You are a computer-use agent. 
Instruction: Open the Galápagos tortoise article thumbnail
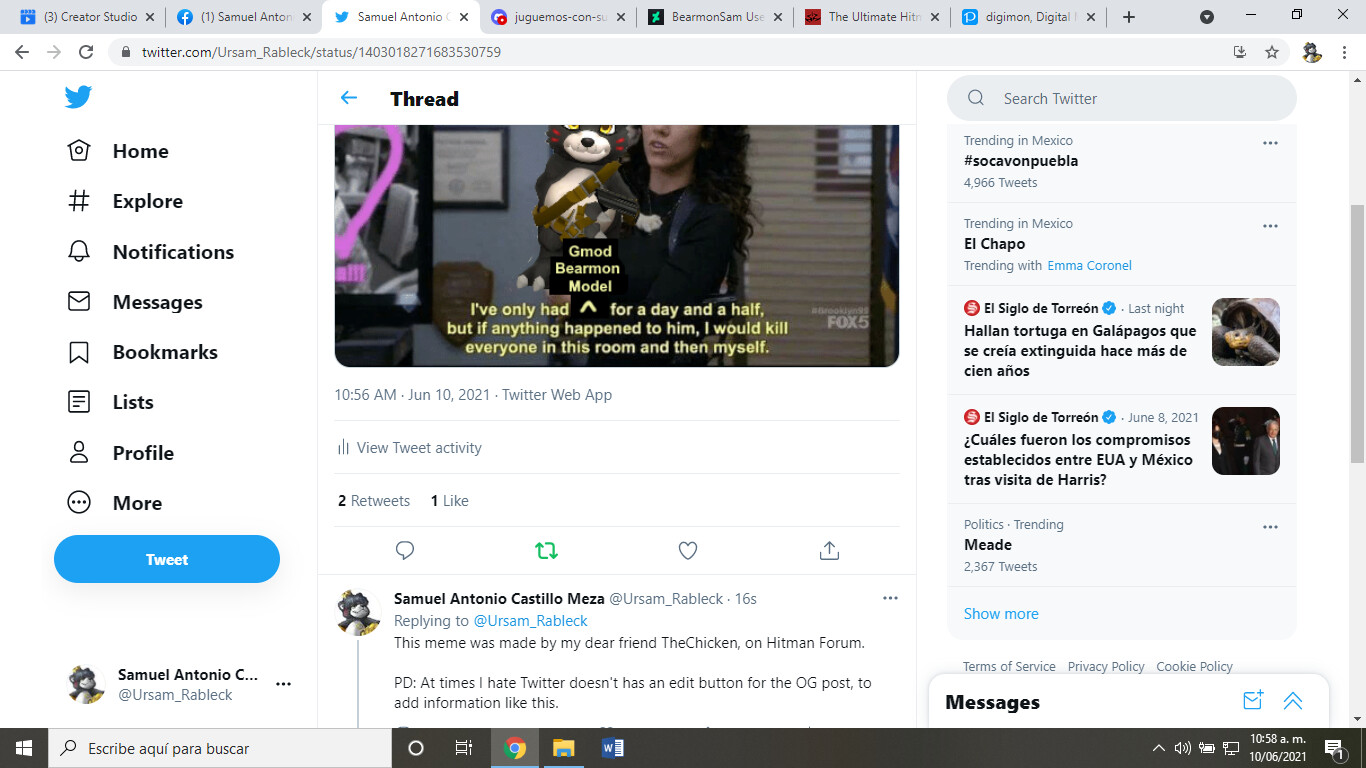(1245, 332)
